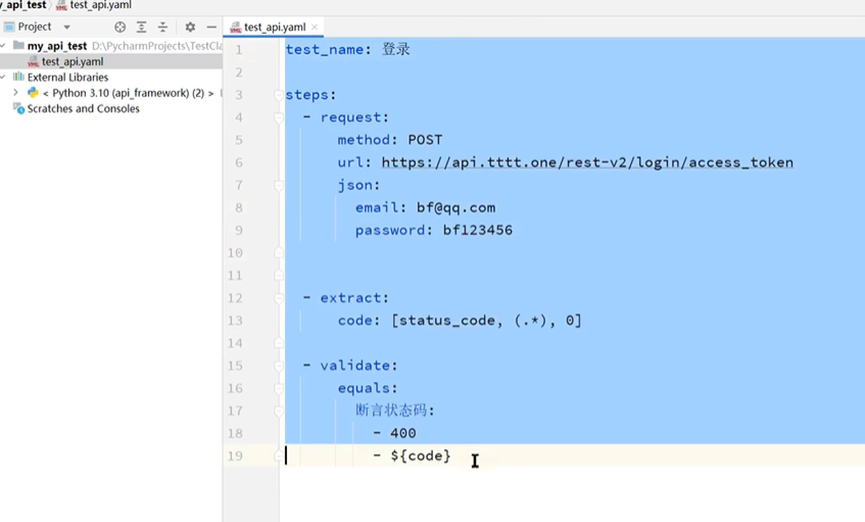Viewport: 865px width, 522px height.
Task: Click the url https://api.tttt.one/rest-v2/login/access_token link
Action: (588, 163)
